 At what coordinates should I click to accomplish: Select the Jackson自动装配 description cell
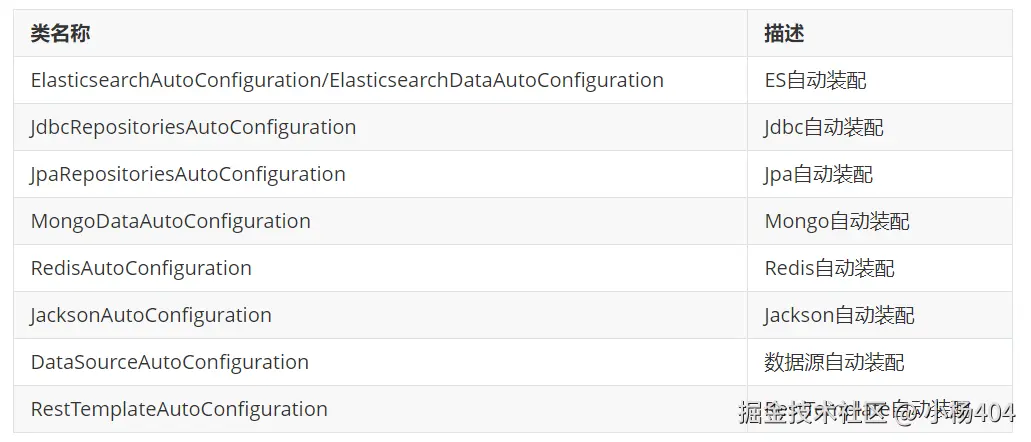[840, 315]
